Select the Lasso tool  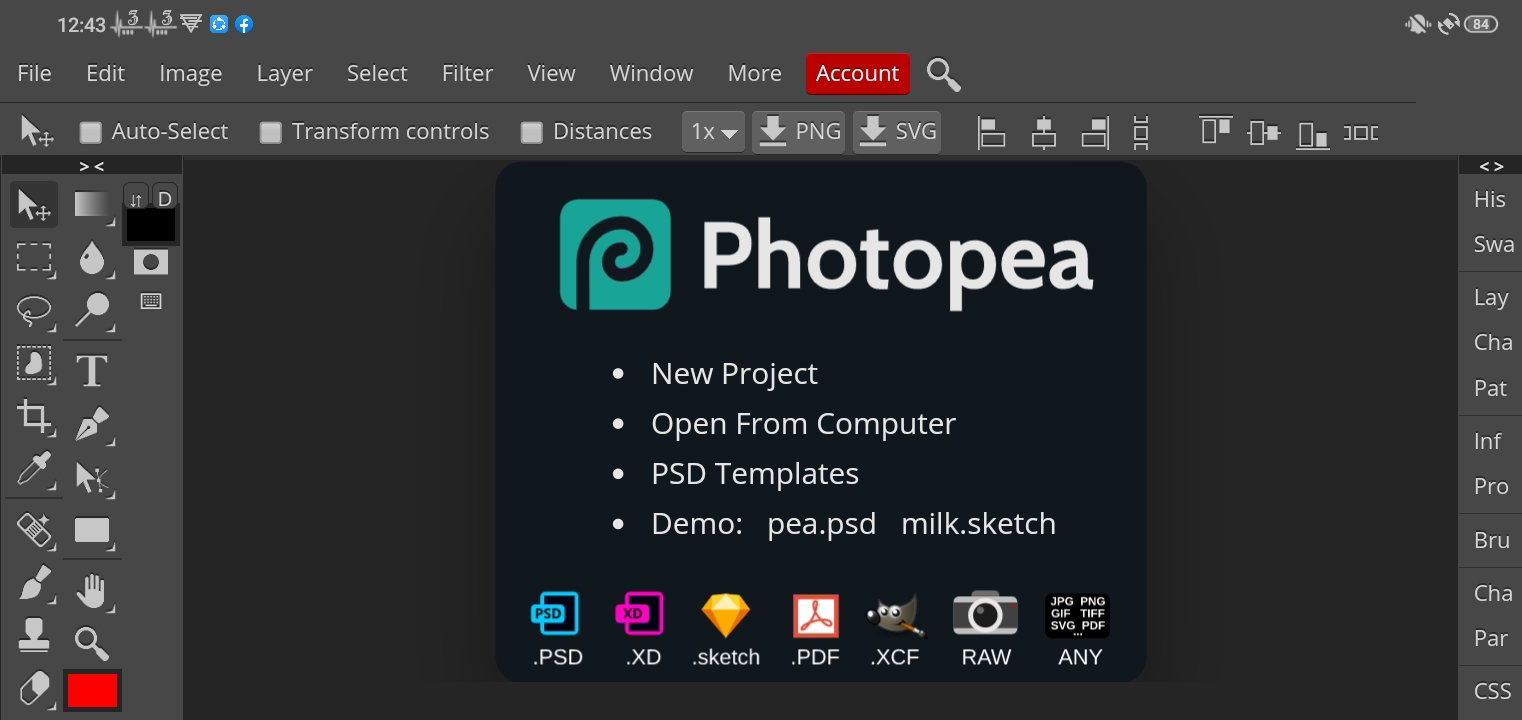pyautogui.click(x=34, y=311)
